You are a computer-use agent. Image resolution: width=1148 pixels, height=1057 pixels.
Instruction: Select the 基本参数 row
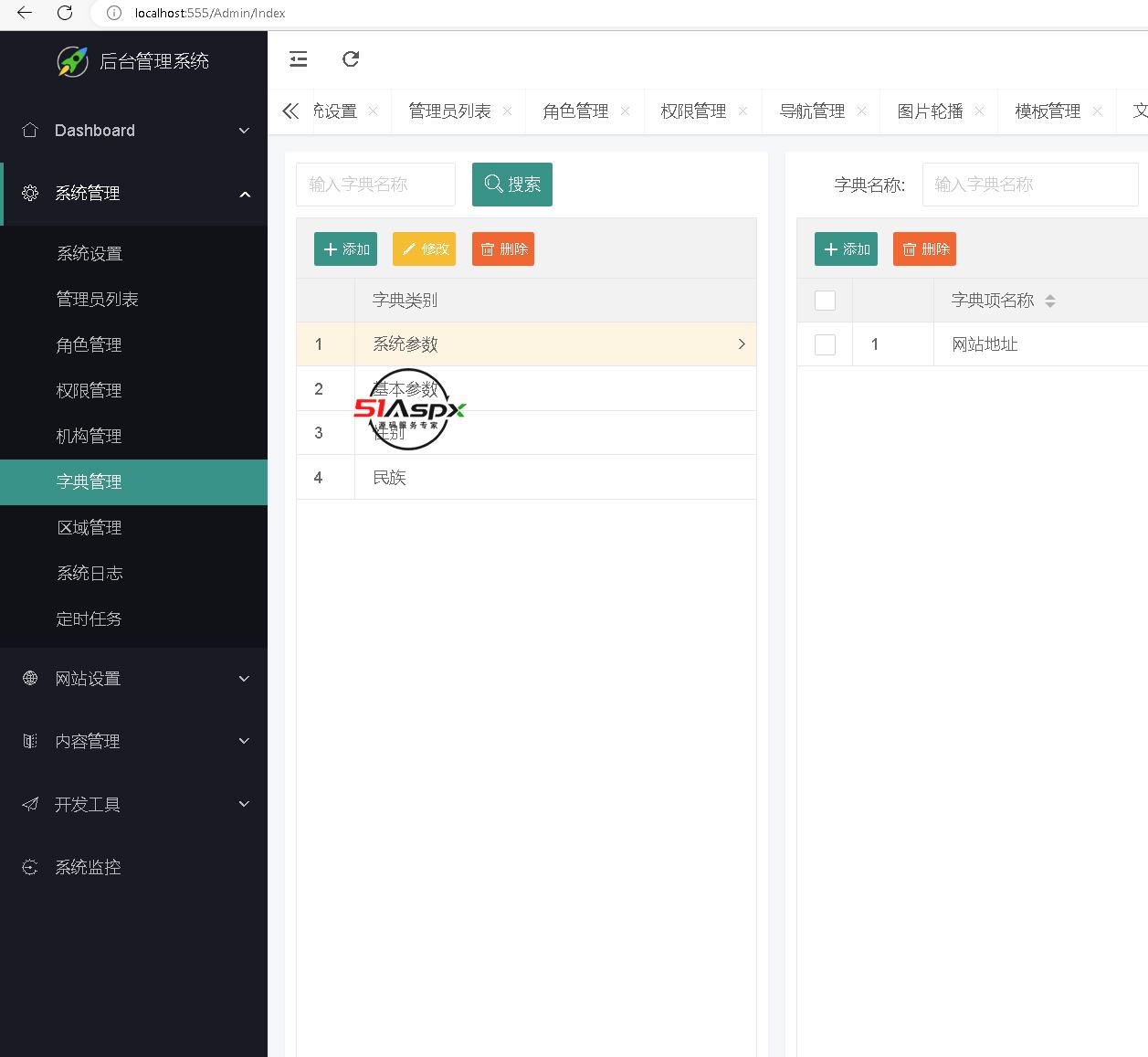click(526, 388)
